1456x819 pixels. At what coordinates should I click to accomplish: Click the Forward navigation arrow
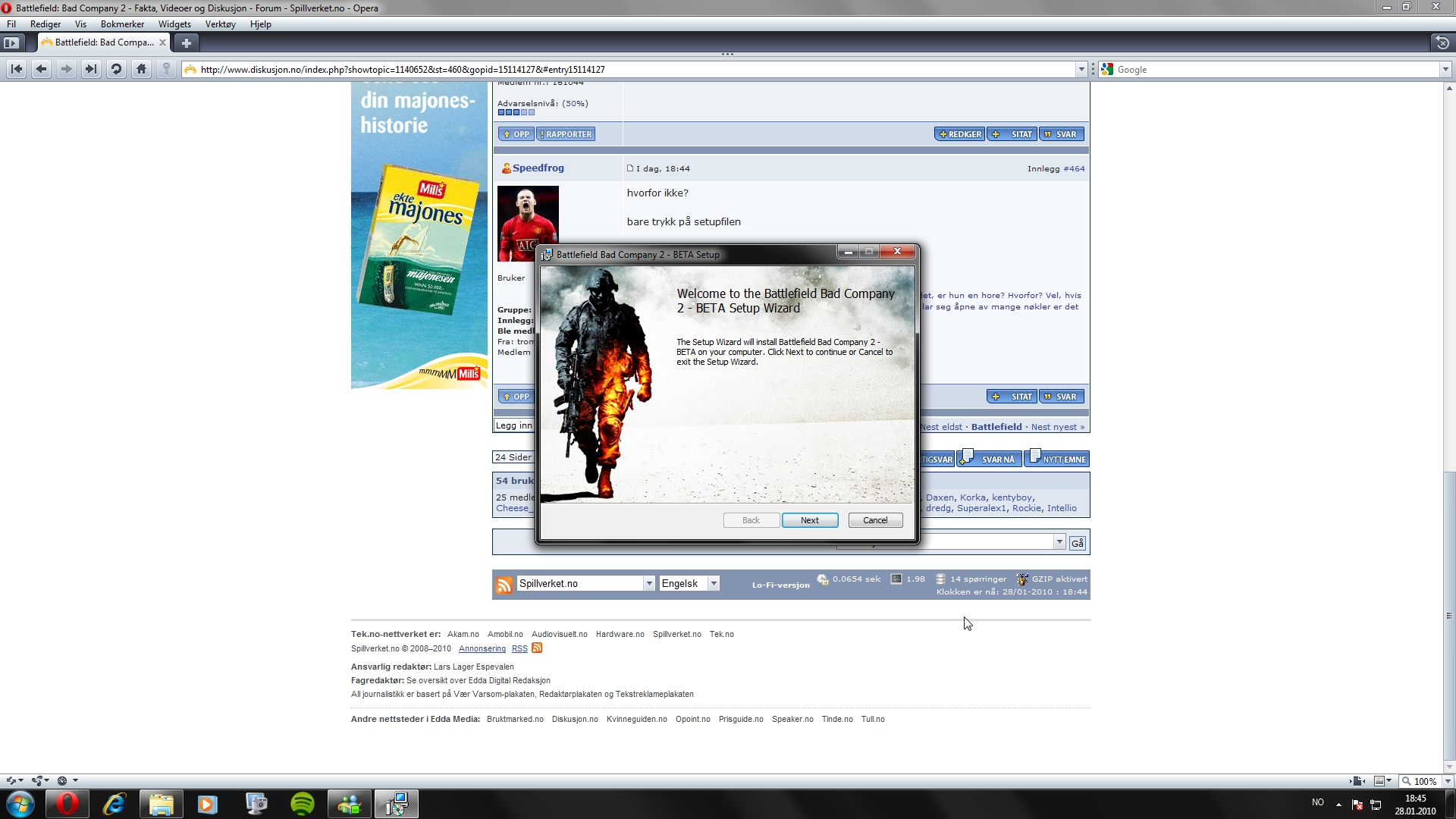tap(67, 69)
